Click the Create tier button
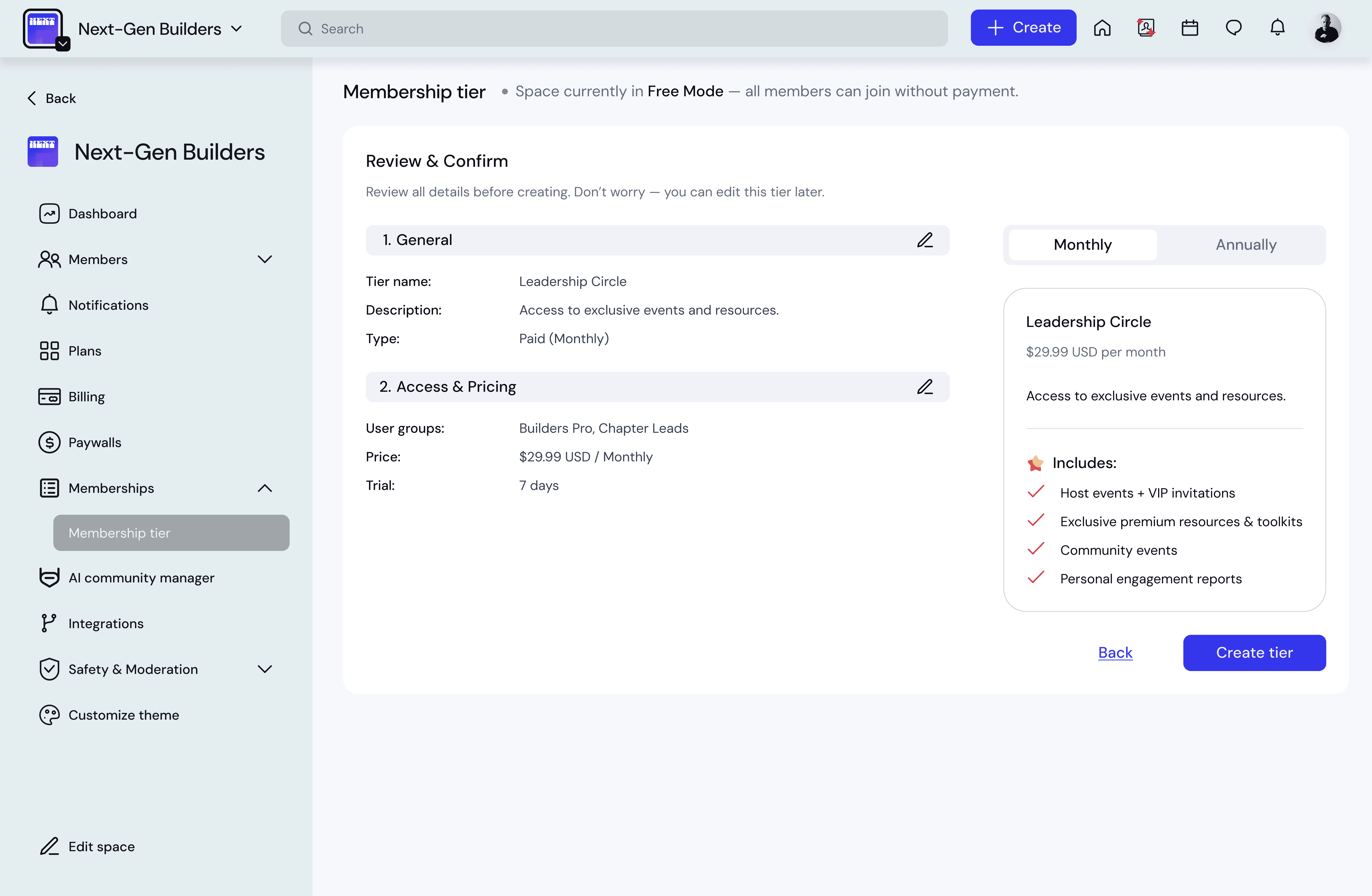 pyautogui.click(x=1254, y=653)
